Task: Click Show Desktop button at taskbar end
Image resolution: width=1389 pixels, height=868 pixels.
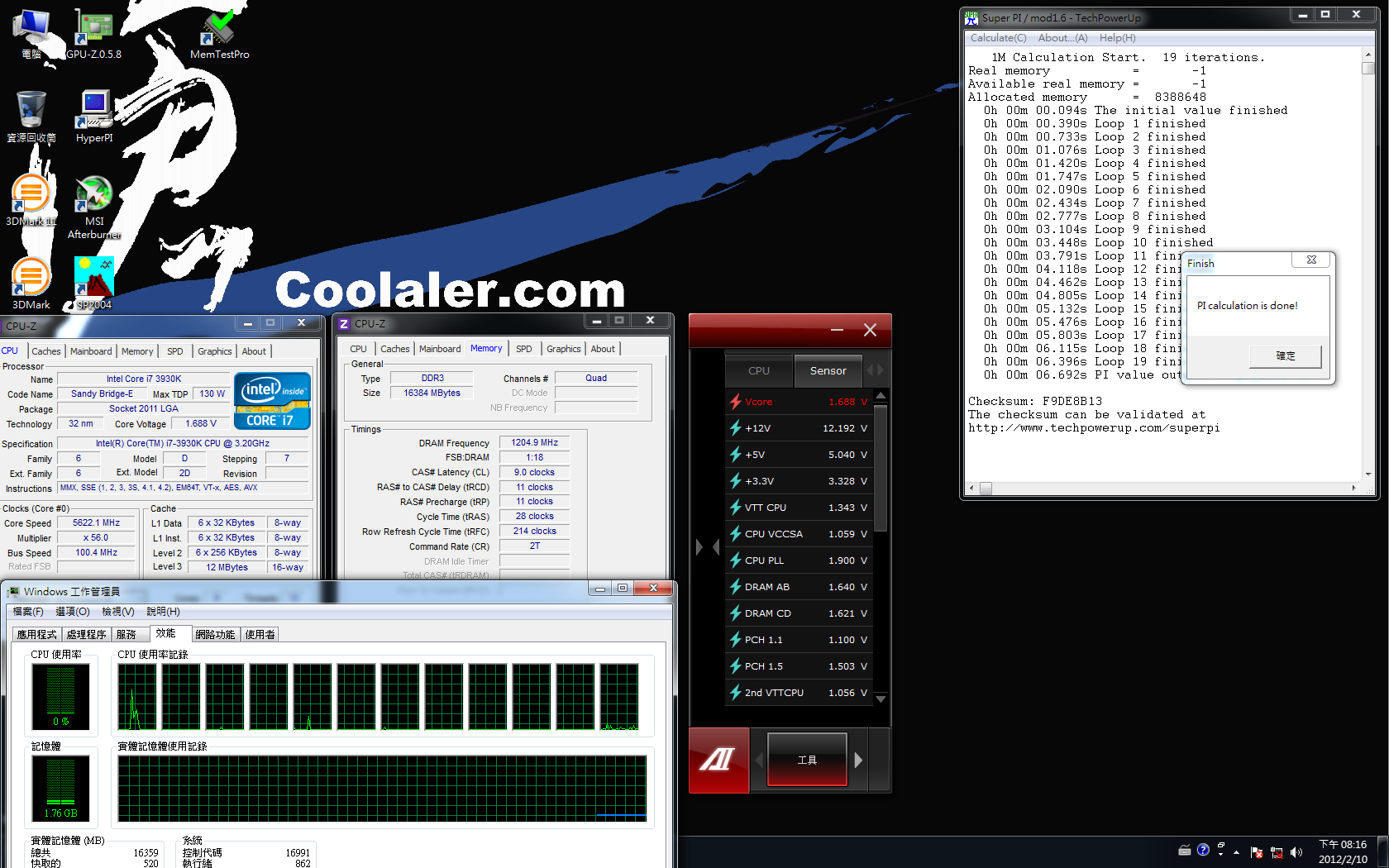Action: [1382, 851]
